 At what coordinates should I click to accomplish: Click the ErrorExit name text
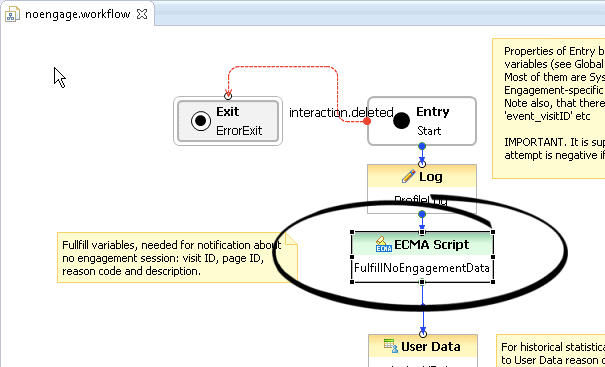pyautogui.click(x=239, y=131)
